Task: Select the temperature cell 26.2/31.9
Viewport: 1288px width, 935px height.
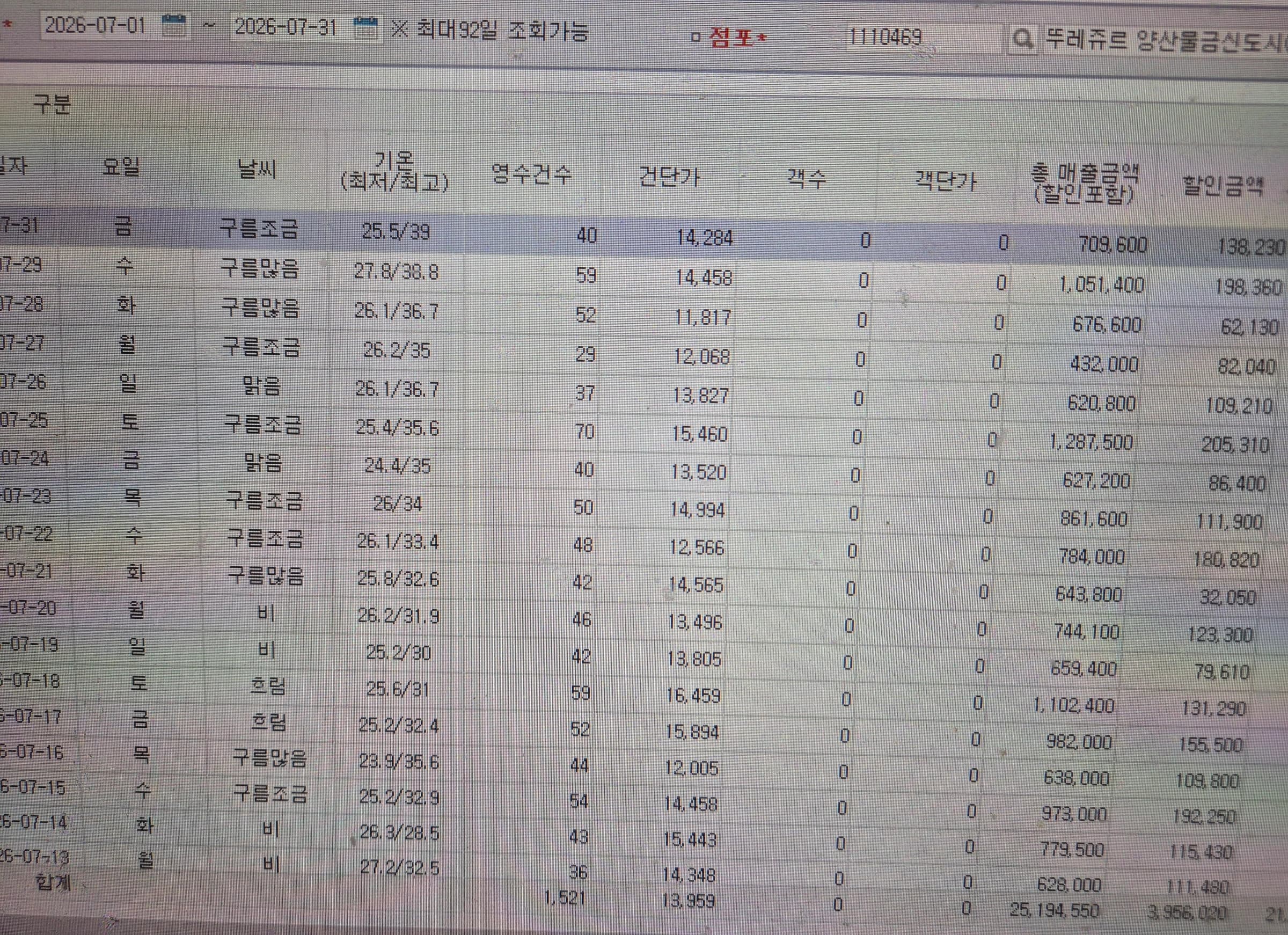Action: 398,617
